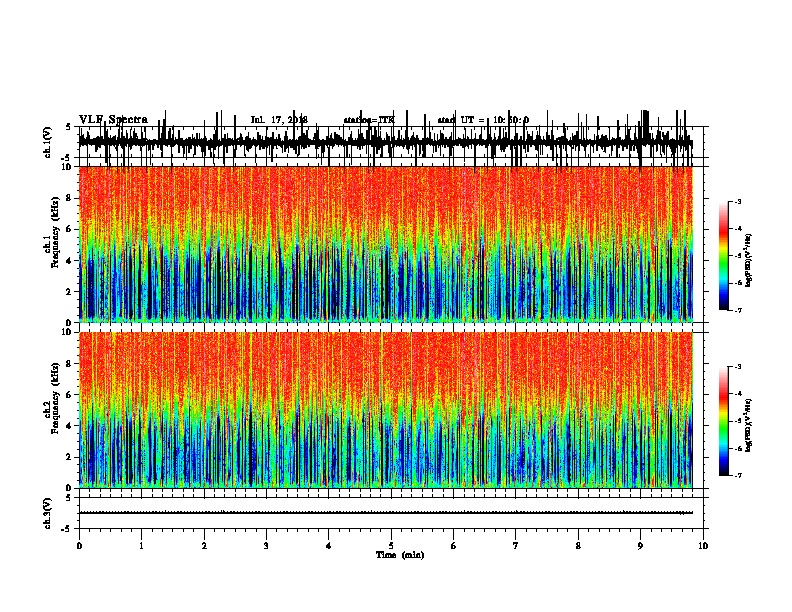
Task: Click the ch.1 spectrogram panel
Action: [x=385, y=244]
